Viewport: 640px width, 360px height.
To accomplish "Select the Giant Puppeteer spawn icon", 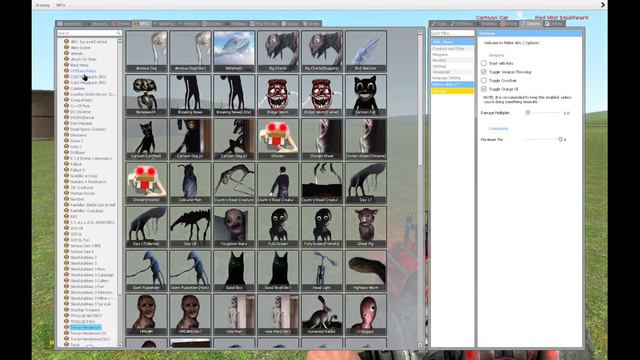I will click(146, 271).
